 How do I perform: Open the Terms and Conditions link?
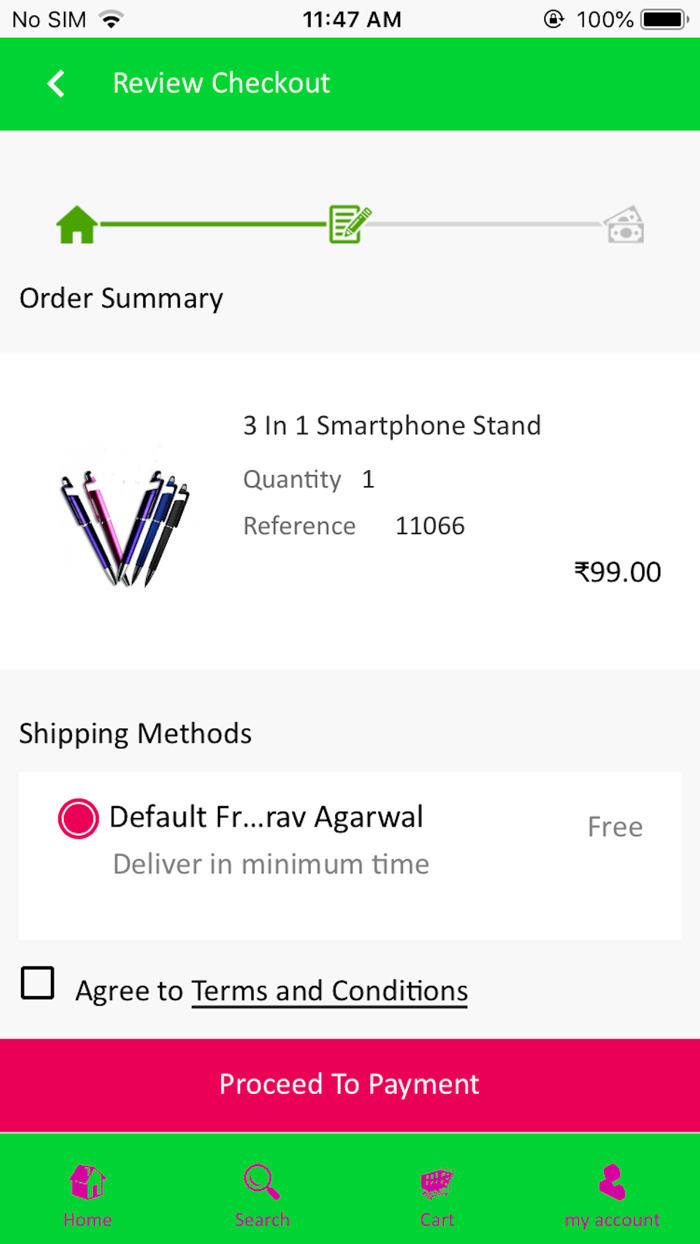tap(328, 991)
